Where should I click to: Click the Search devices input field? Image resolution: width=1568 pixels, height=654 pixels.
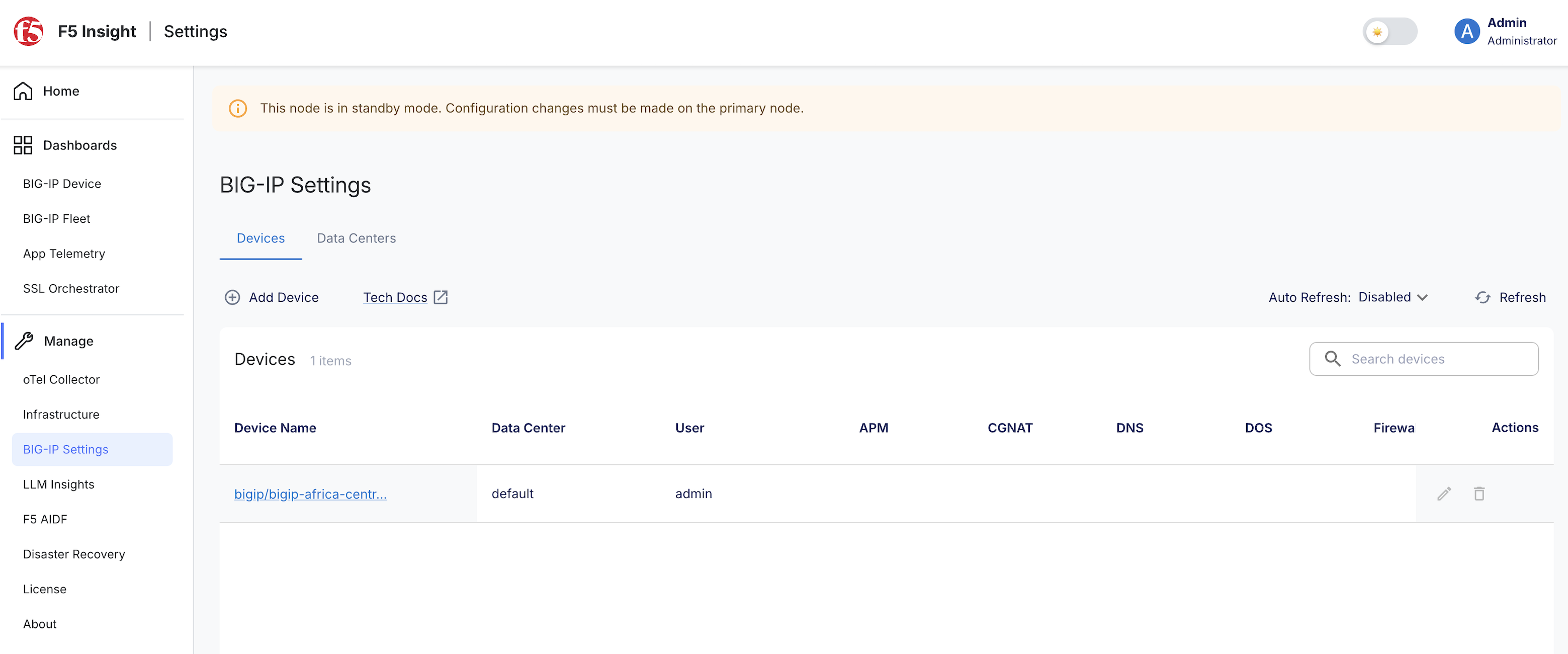pos(1424,359)
